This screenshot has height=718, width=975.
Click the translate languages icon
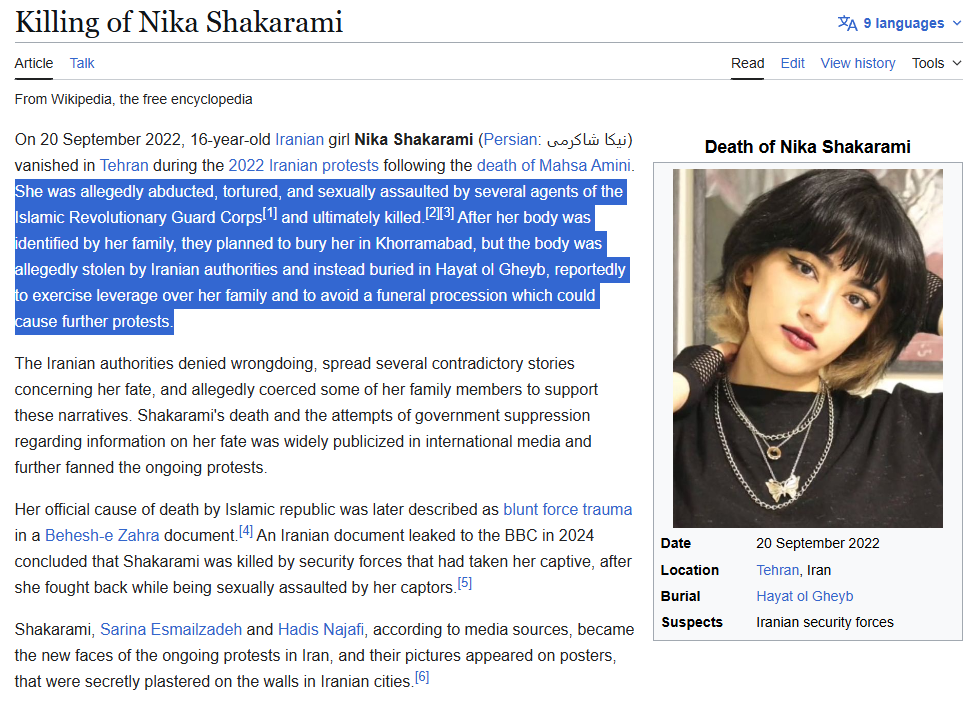[847, 23]
